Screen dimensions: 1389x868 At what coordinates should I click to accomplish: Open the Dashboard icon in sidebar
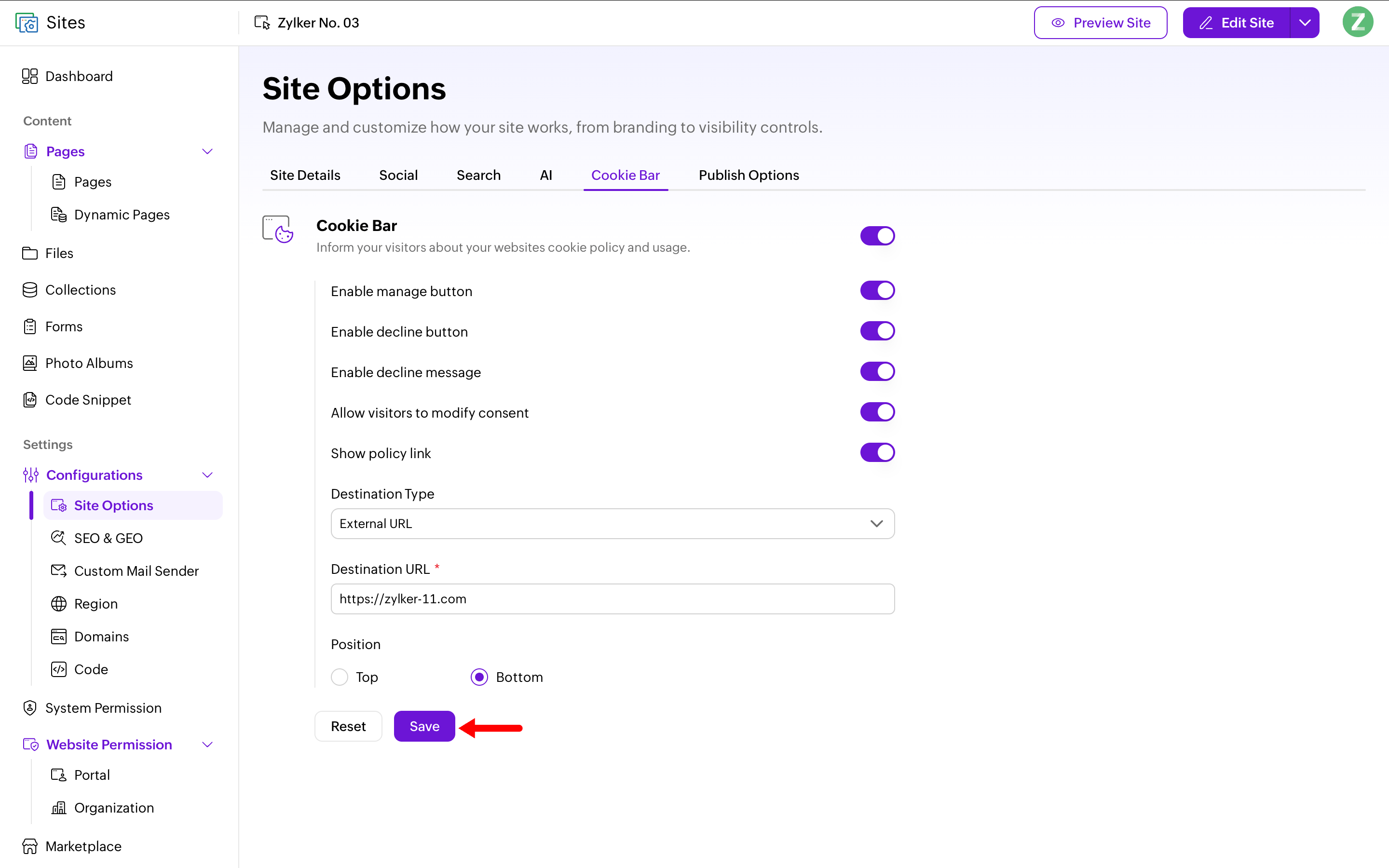tap(30, 76)
